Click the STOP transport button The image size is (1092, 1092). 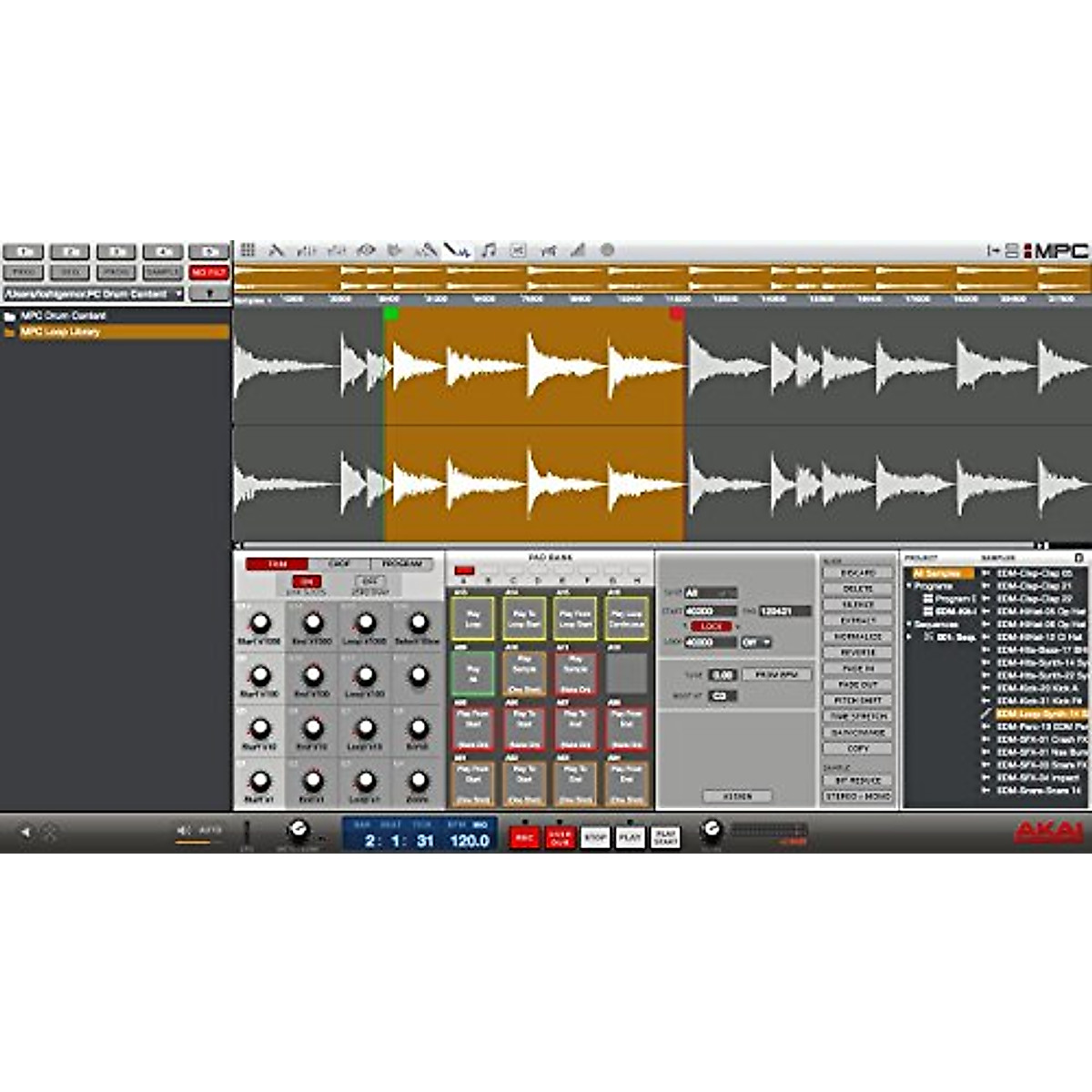(x=595, y=838)
